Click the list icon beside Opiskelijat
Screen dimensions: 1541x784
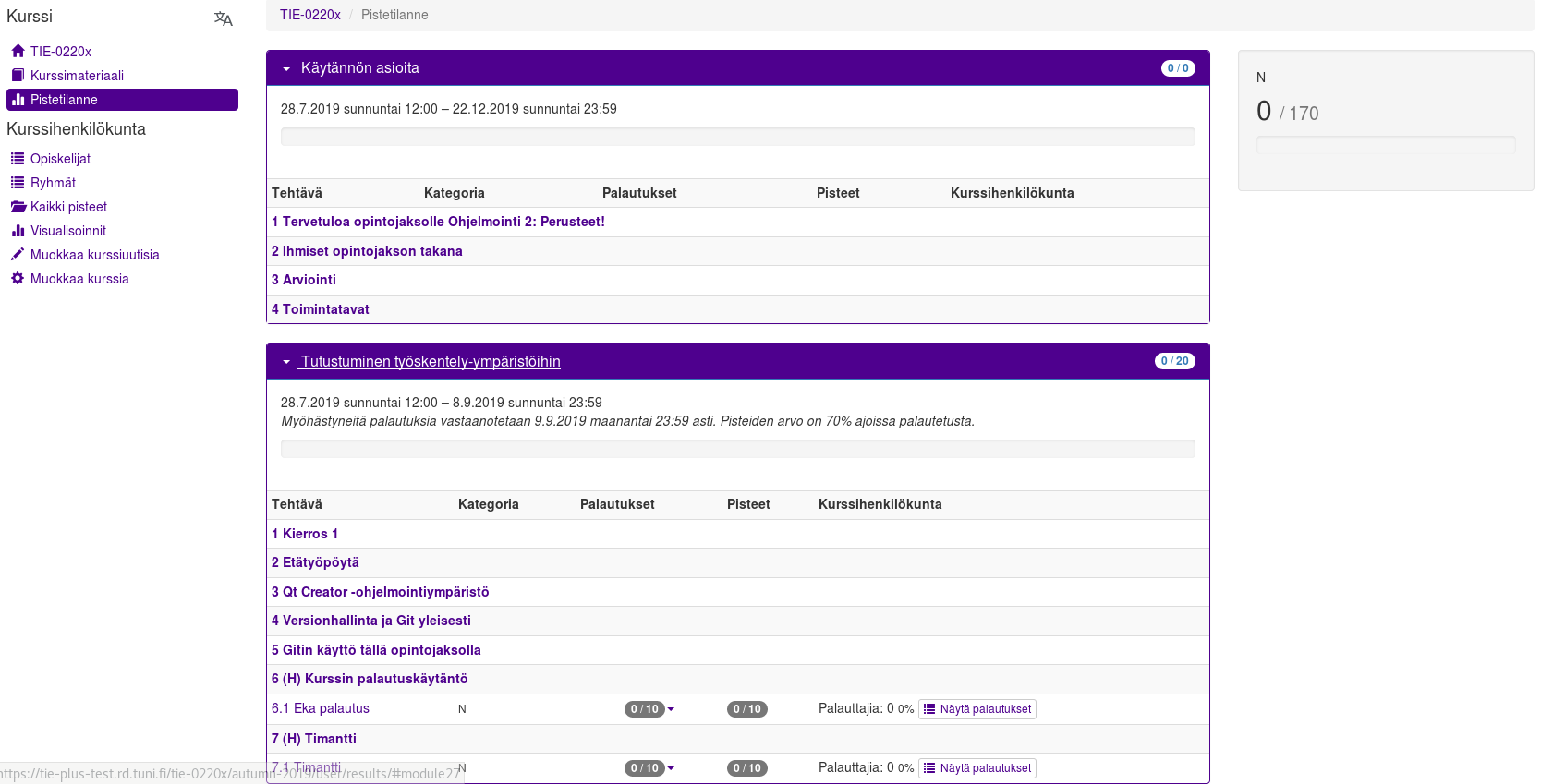(x=18, y=158)
